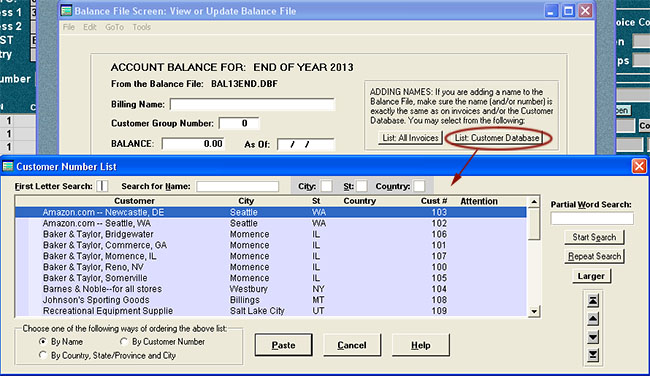This screenshot has height=376, width=650.
Task: Click scroll up arrow of customer list
Action: [534, 201]
